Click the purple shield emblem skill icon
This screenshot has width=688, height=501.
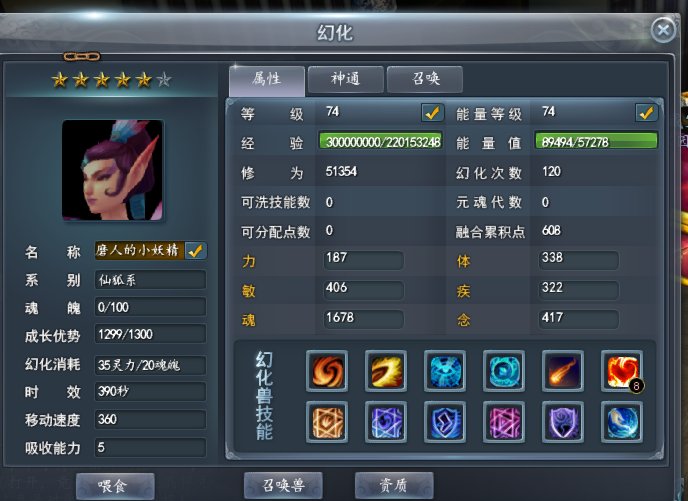point(563,422)
